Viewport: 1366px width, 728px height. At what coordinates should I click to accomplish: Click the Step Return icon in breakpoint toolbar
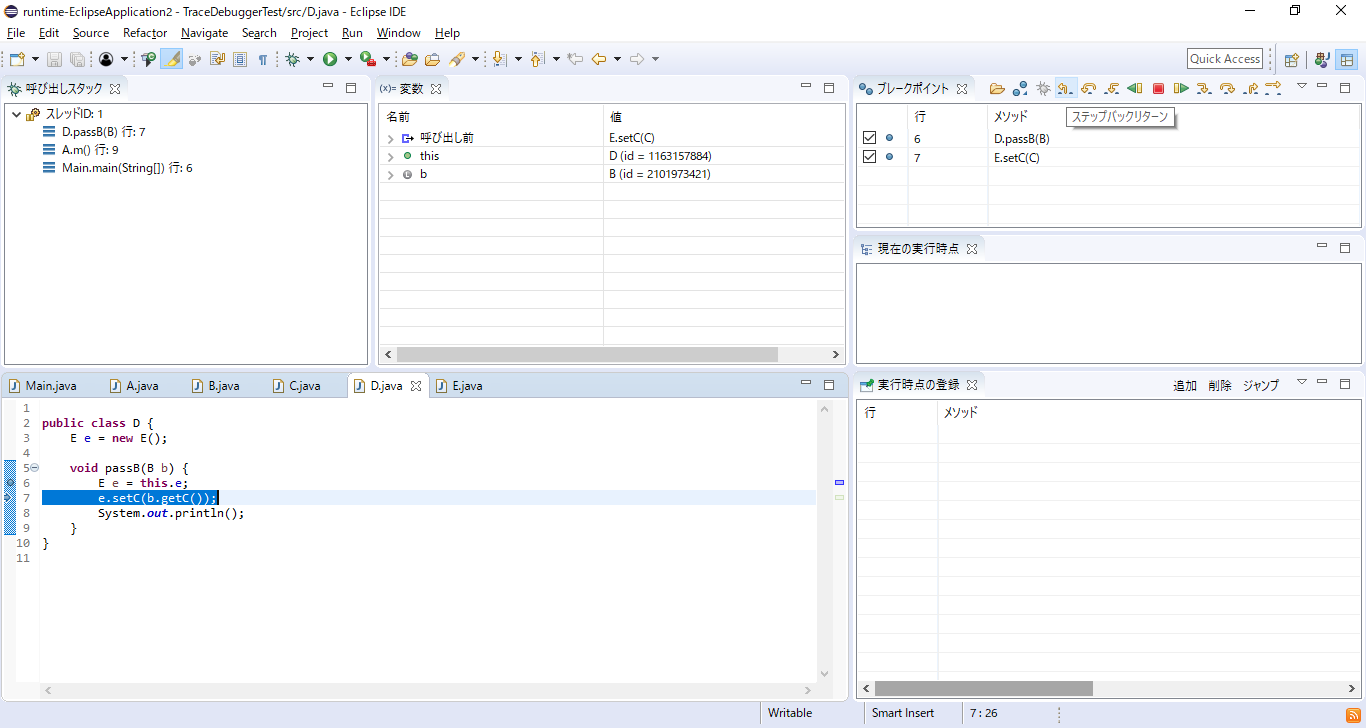[x=1250, y=88]
